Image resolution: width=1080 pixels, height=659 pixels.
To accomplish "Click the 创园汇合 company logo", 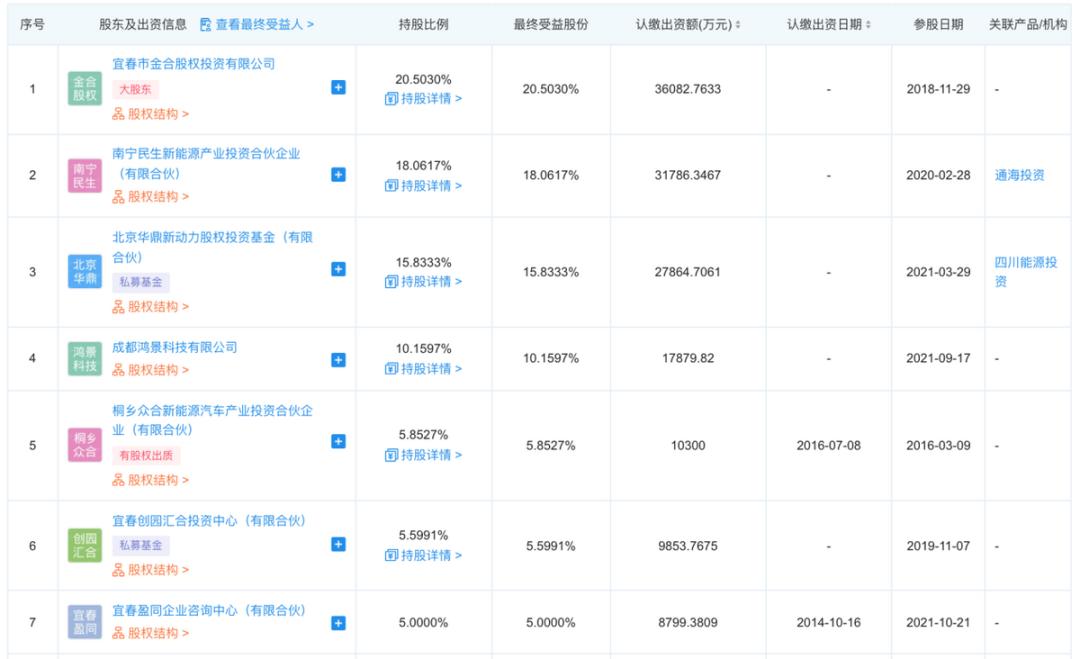I will [x=85, y=545].
